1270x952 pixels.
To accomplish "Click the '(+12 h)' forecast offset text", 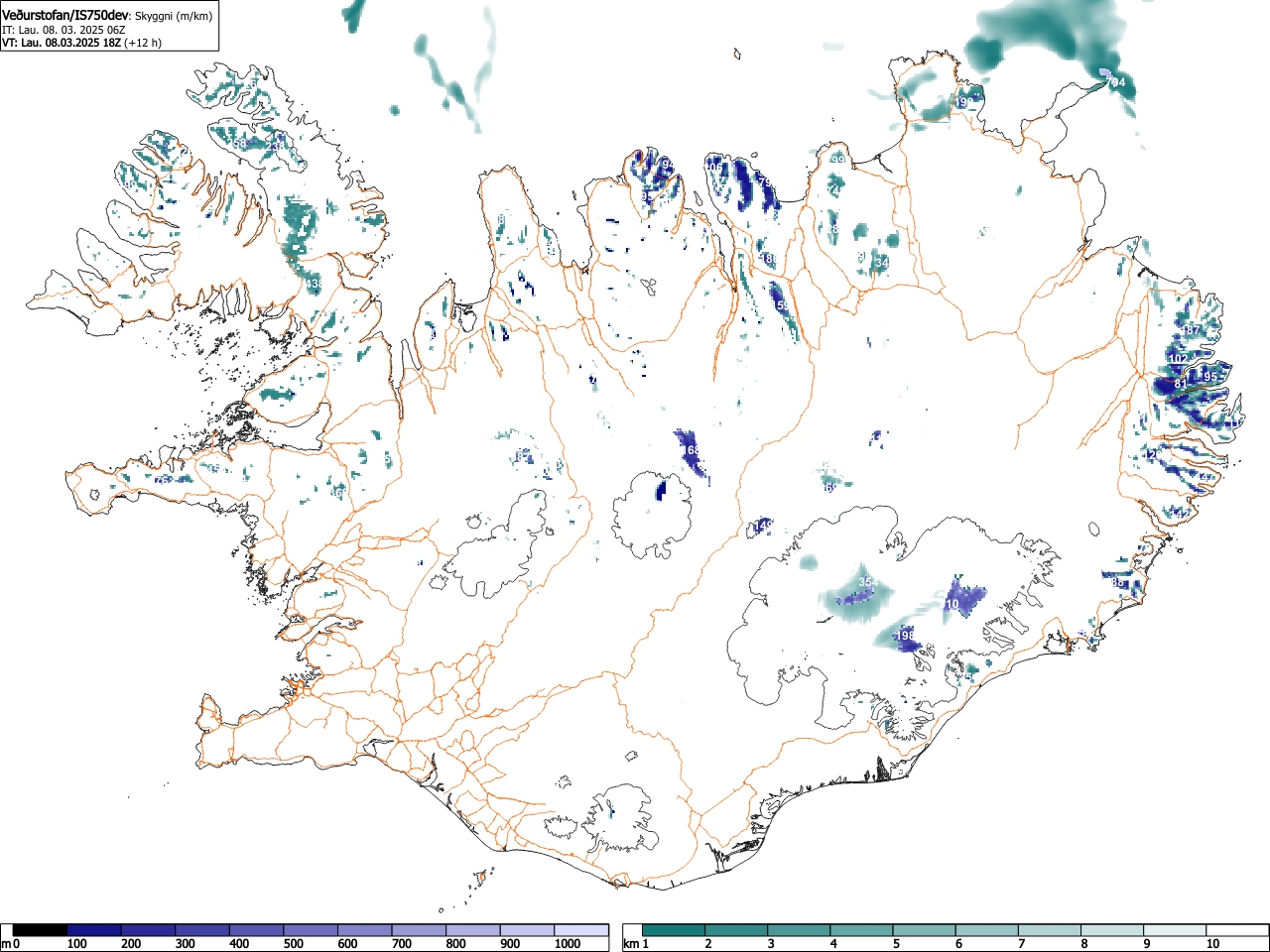I will [x=143, y=43].
